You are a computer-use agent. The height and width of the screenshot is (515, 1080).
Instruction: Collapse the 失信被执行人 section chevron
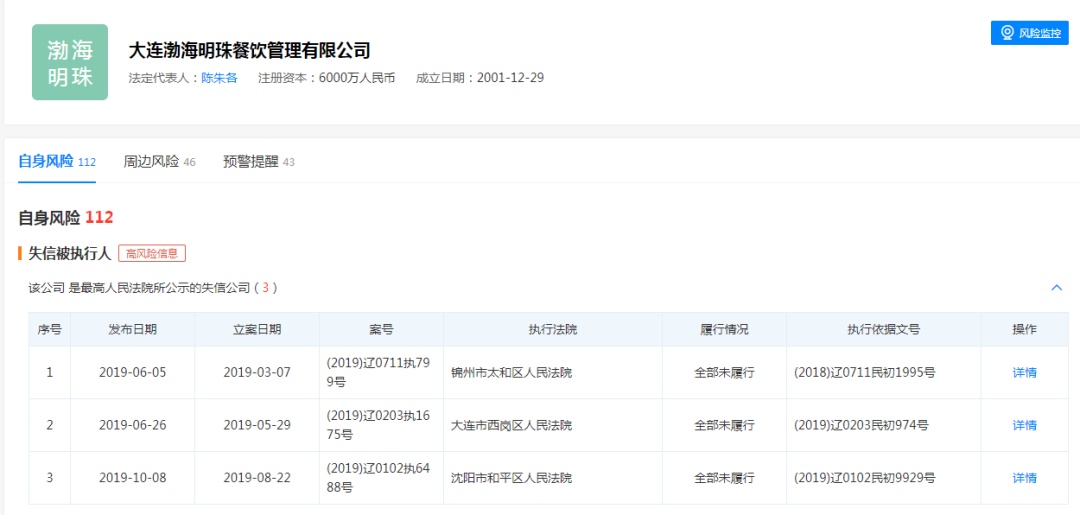[1057, 288]
